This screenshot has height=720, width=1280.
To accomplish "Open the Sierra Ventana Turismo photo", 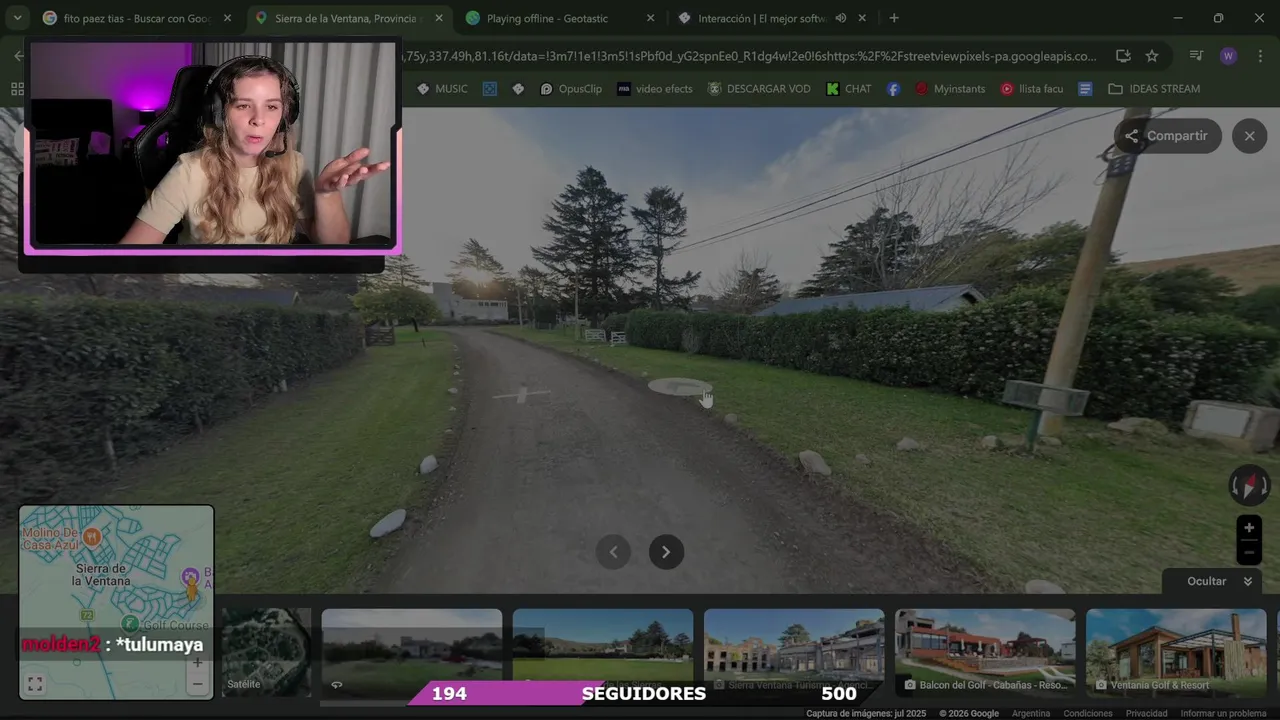I will pos(794,652).
